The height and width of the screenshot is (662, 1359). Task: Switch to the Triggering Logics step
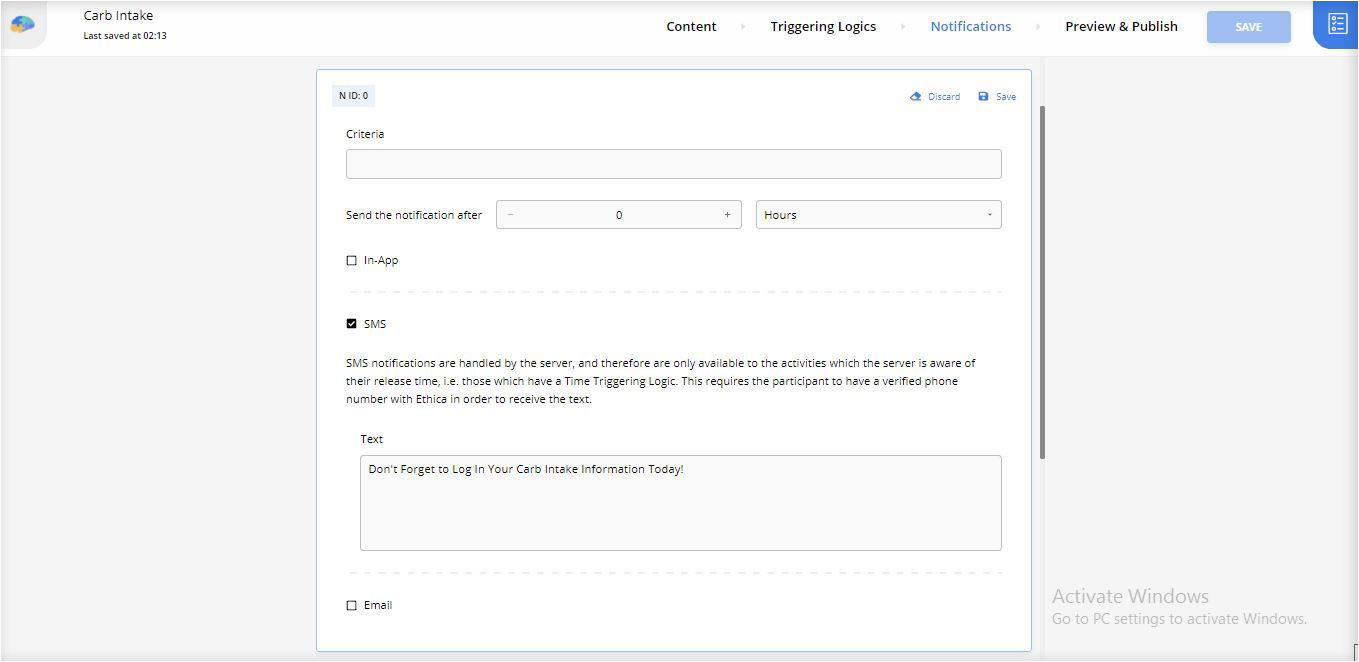coord(822,27)
